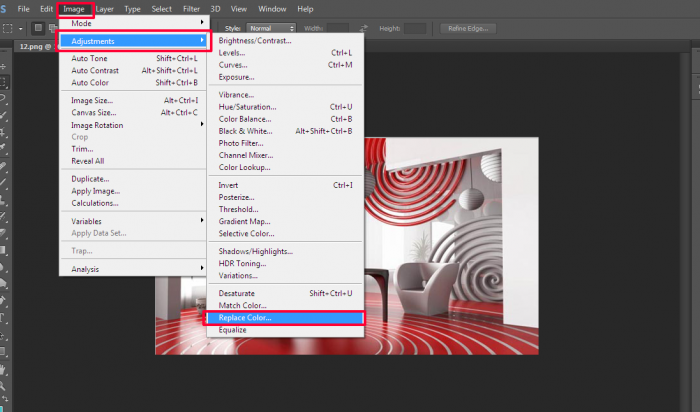Open the File menu
This screenshot has width=700, height=412.
coord(23,9)
